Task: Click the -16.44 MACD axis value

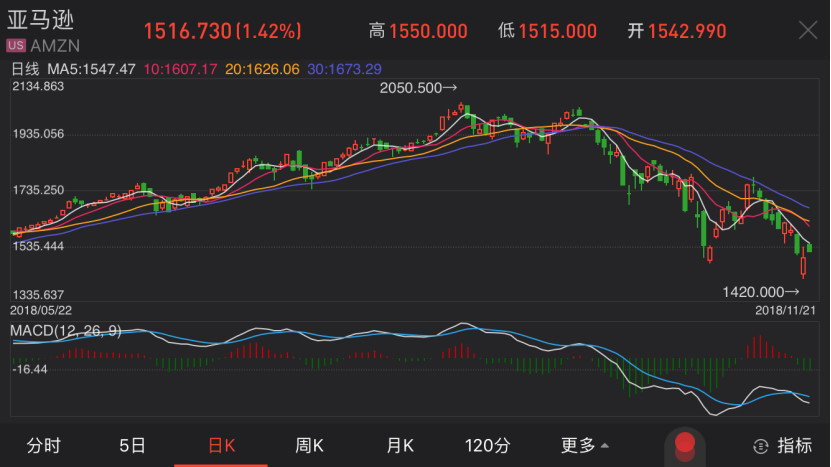Action: (x=30, y=369)
